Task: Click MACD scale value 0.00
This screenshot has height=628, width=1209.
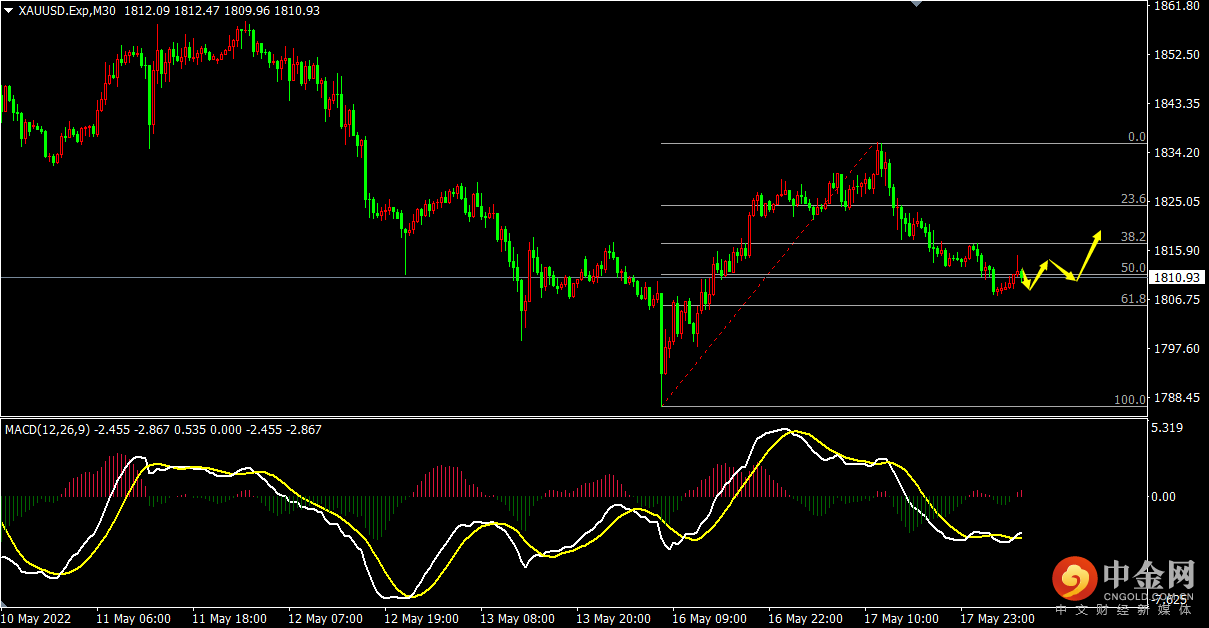Action: pos(1166,497)
